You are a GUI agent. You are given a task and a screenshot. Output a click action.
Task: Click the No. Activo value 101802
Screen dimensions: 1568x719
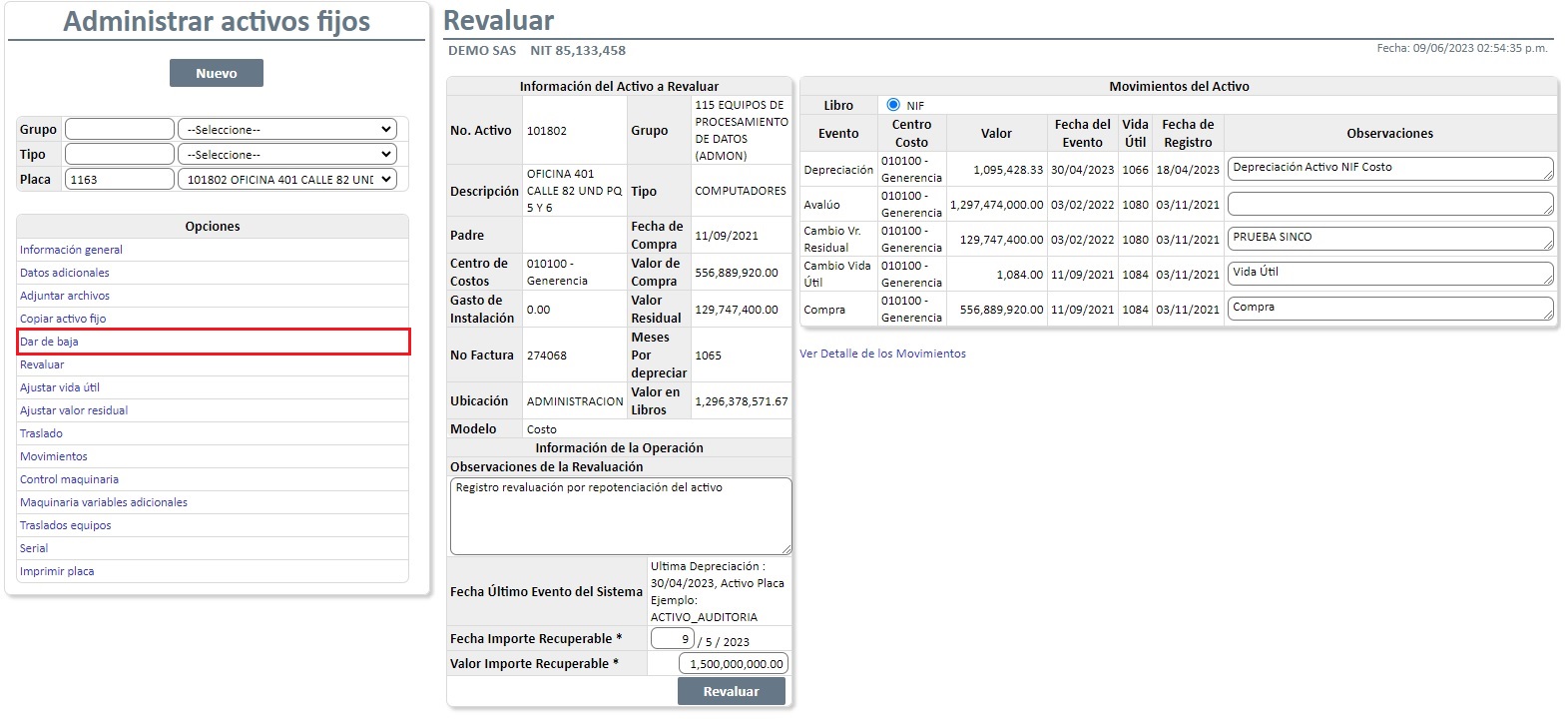click(546, 131)
